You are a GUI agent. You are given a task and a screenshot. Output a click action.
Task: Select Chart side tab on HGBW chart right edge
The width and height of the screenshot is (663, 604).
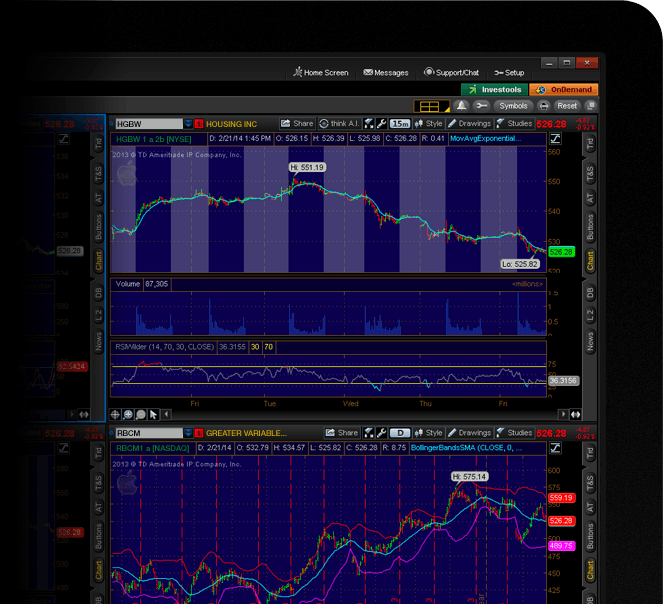(x=590, y=261)
